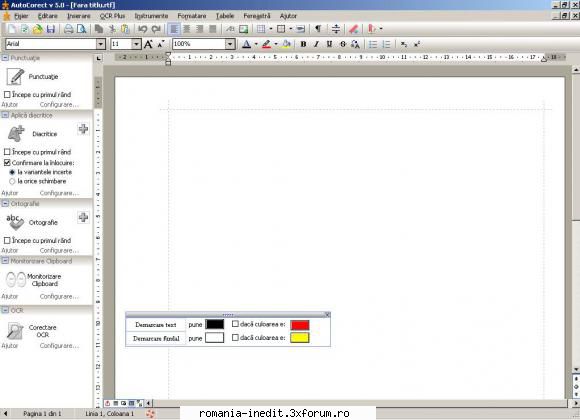
Task: Click the Redo arrow icon
Action: [x=156, y=29]
